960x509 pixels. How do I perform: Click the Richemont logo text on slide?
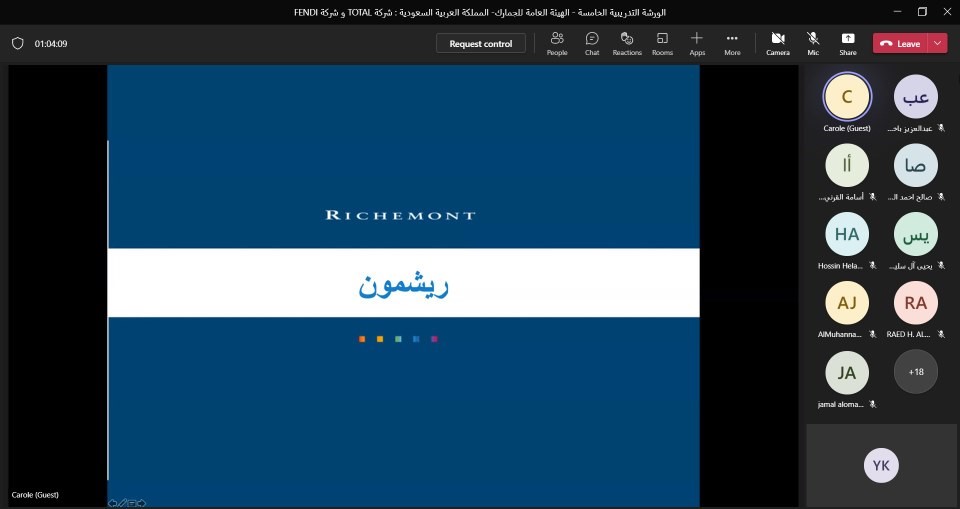tap(400, 215)
